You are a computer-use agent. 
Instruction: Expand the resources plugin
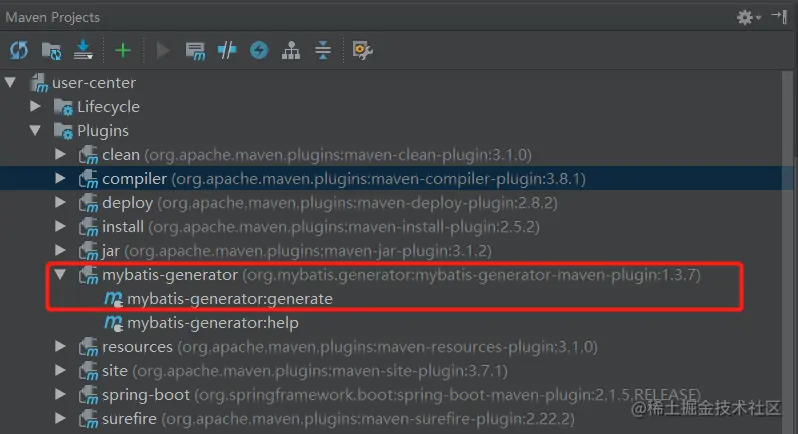click(60, 346)
